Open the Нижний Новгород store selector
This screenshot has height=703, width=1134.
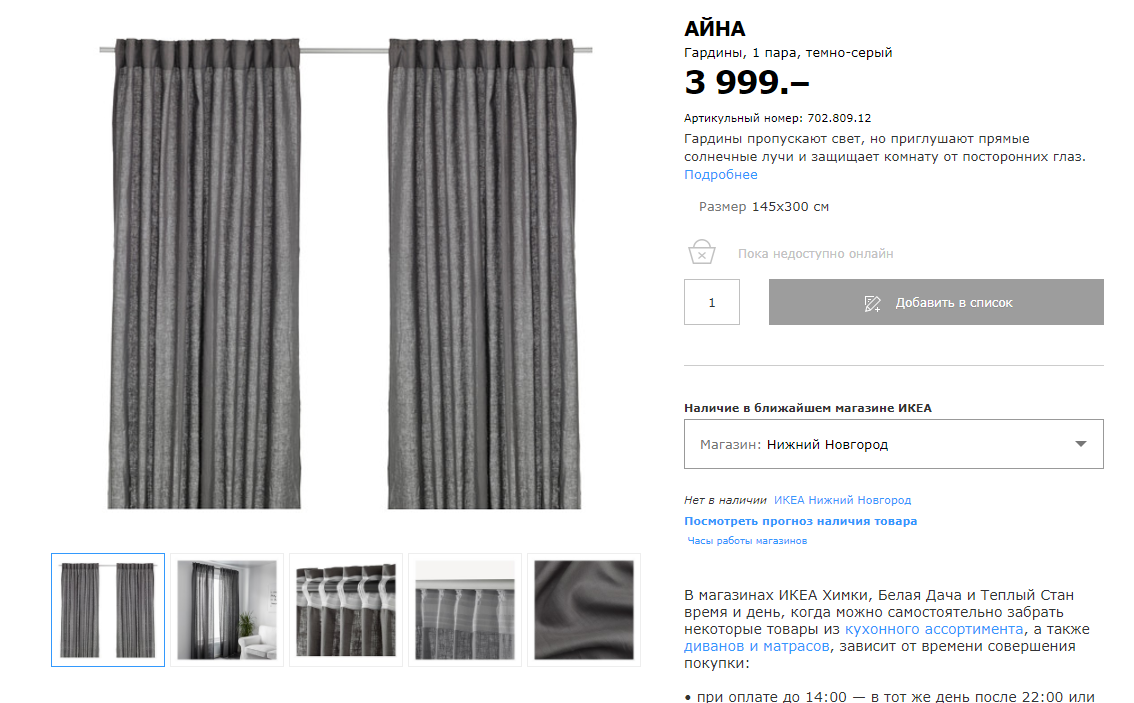tap(893, 444)
